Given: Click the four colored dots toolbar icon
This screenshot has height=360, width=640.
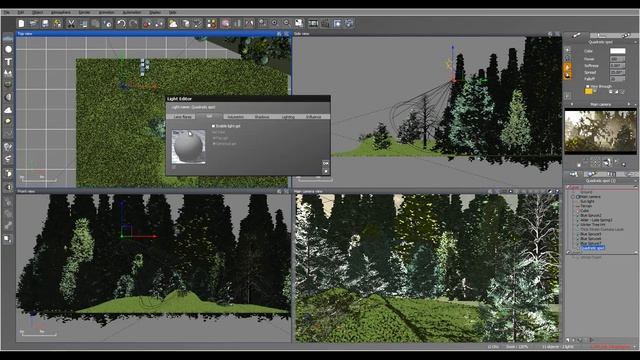Looking at the screenshot, I should pyautogui.click(x=211, y=24).
